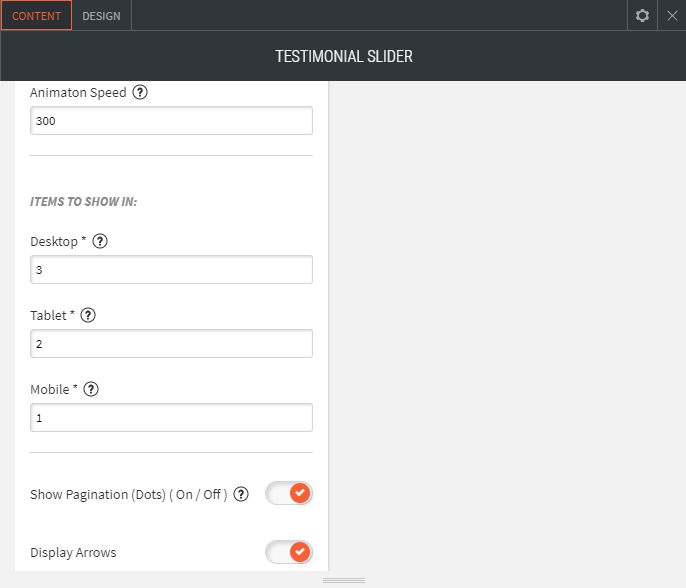Screen dimensions: 686x588
Task: Disable the Show Pagination (Dots) toggle
Action: [x=289, y=494]
